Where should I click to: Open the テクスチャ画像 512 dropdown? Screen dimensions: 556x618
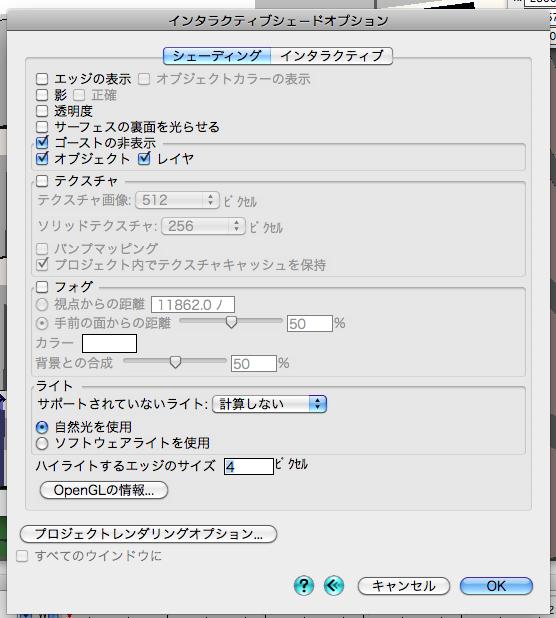[177, 200]
